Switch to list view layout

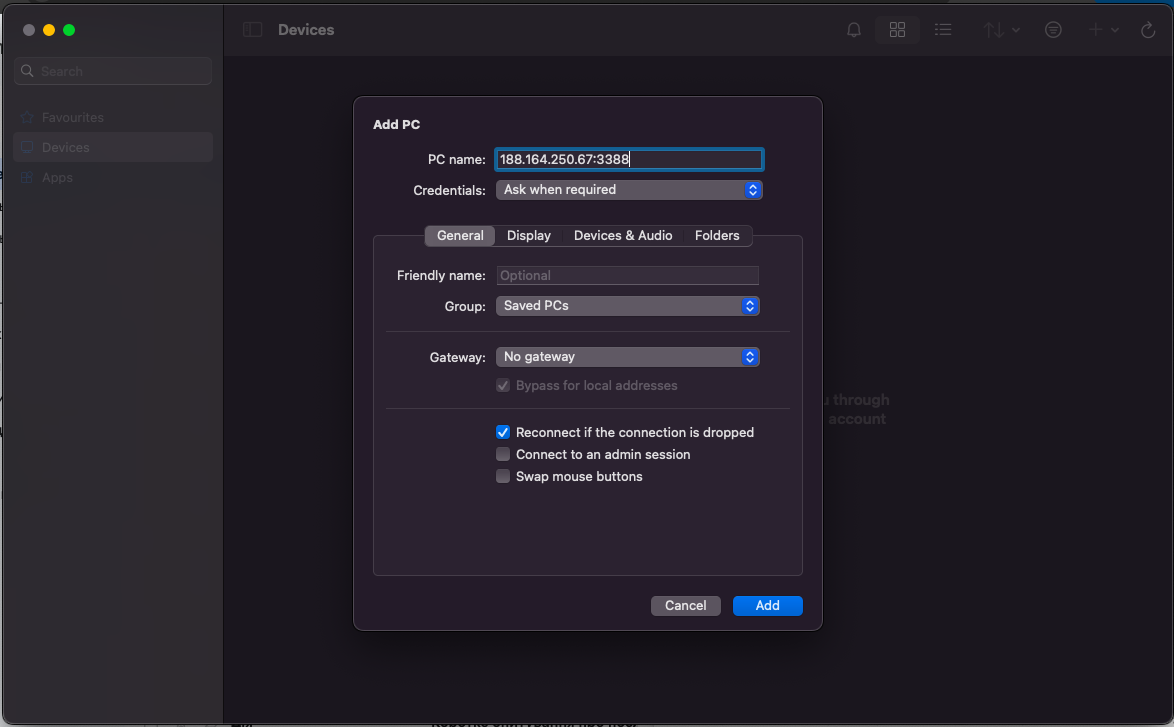point(942,30)
